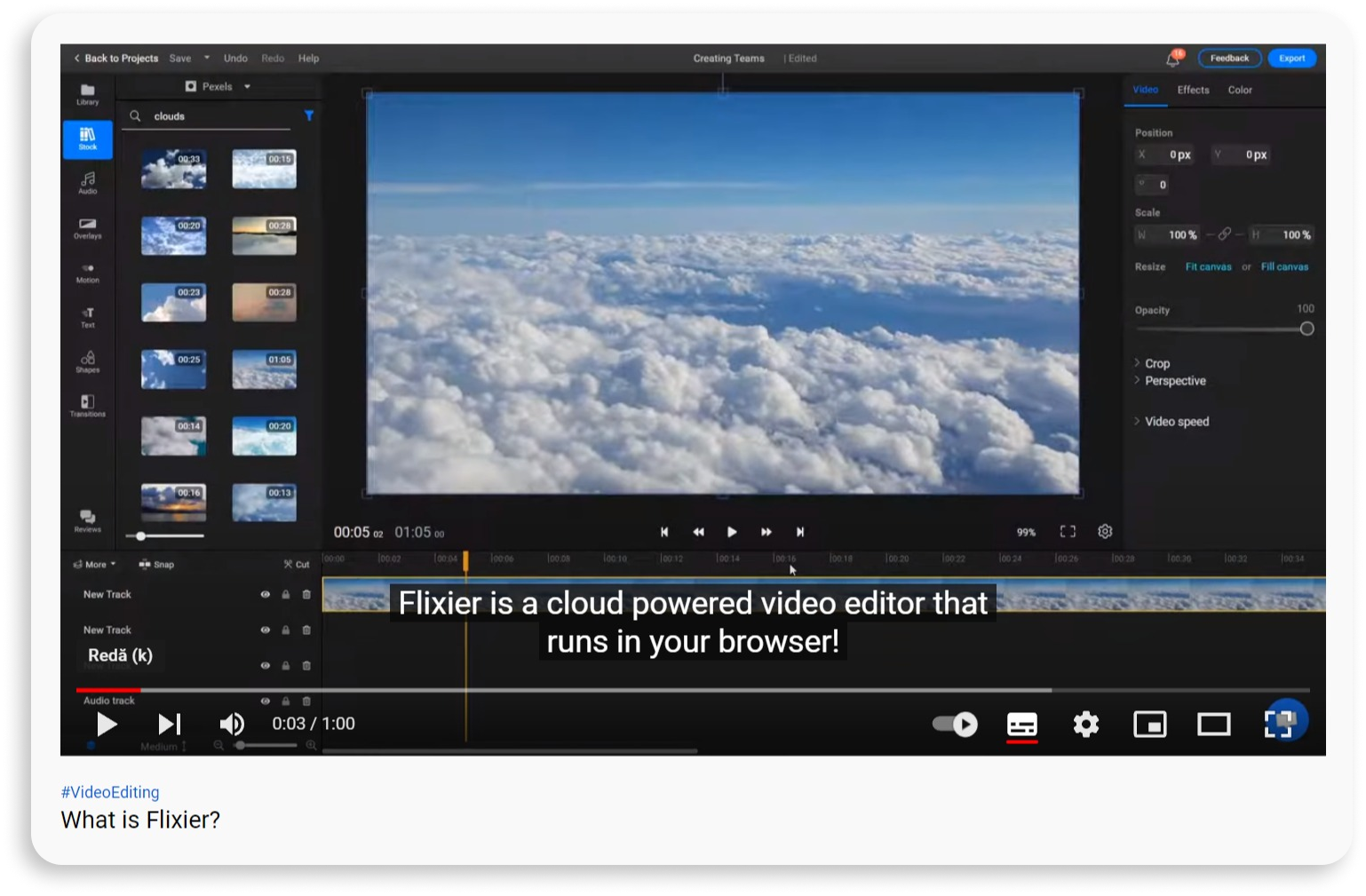Screen dimensions: 1366x896
Task: Open the Reviews sidebar icon
Action: tap(87, 521)
